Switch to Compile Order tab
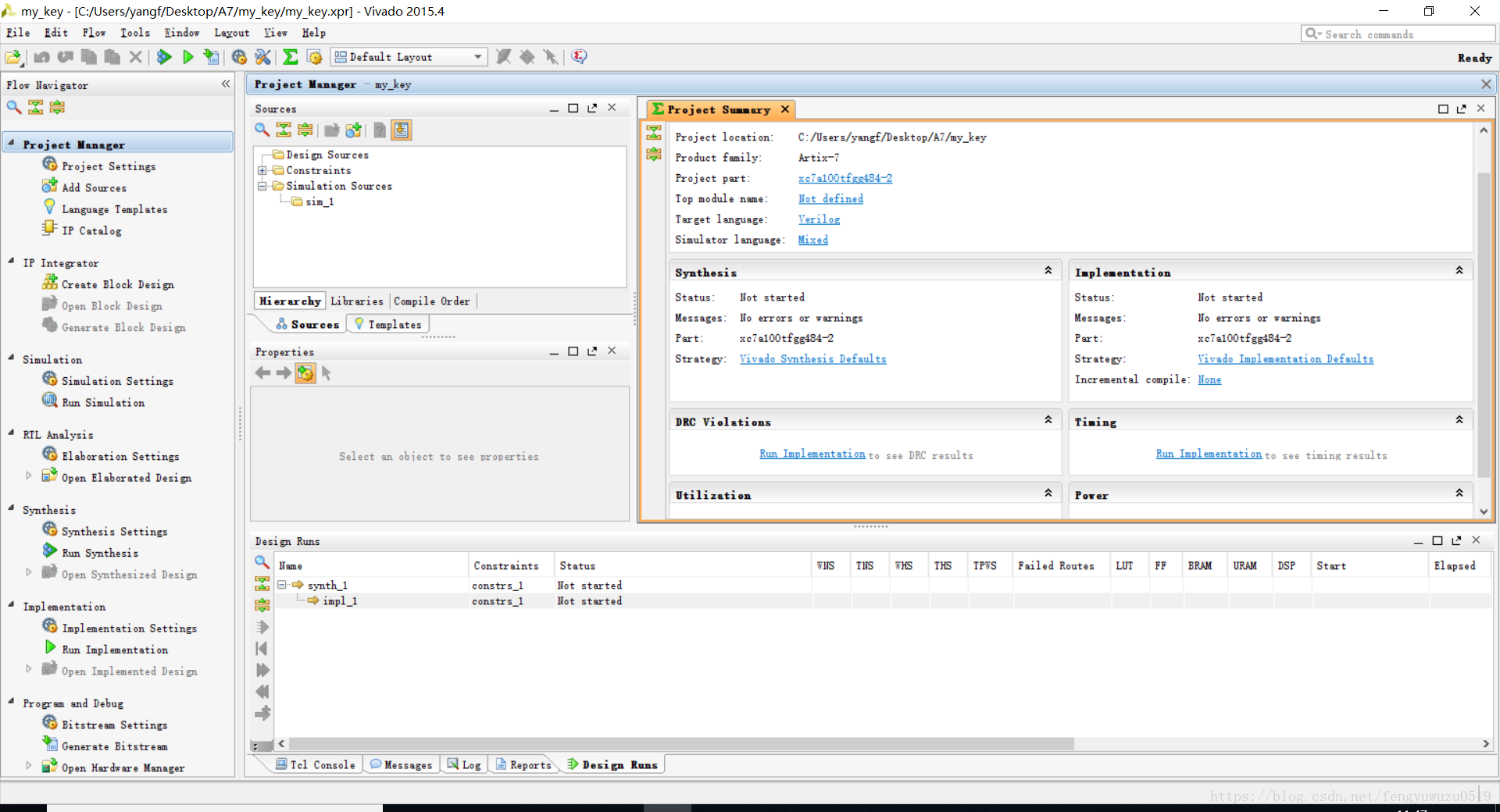The width and height of the screenshot is (1500, 812). pyautogui.click(x=432, y=301)
